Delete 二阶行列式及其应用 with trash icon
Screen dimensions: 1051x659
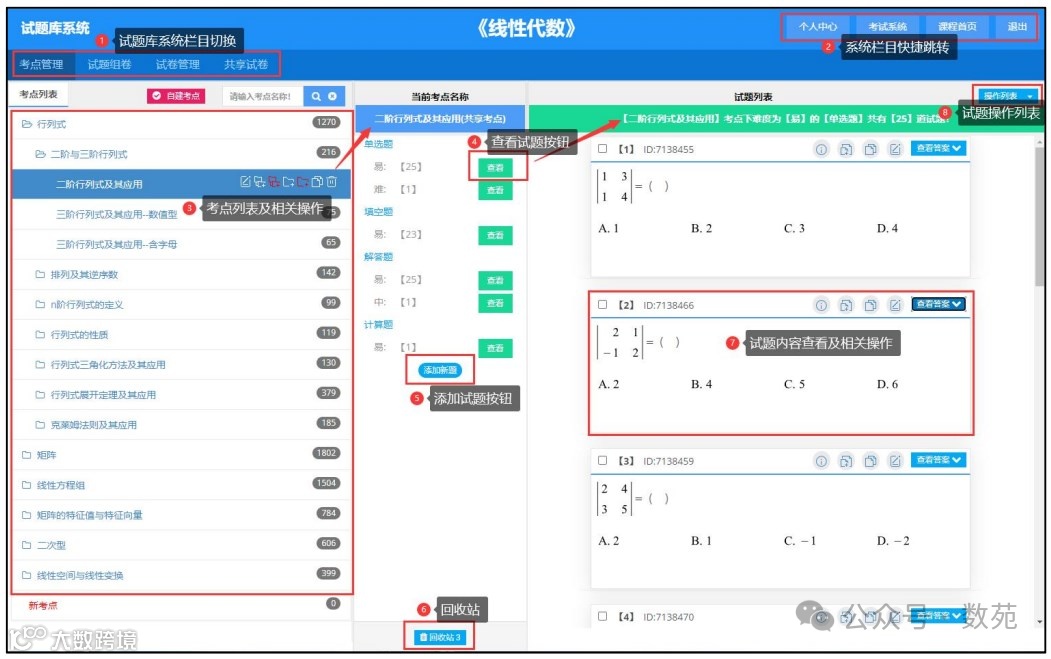pos(332,182)
